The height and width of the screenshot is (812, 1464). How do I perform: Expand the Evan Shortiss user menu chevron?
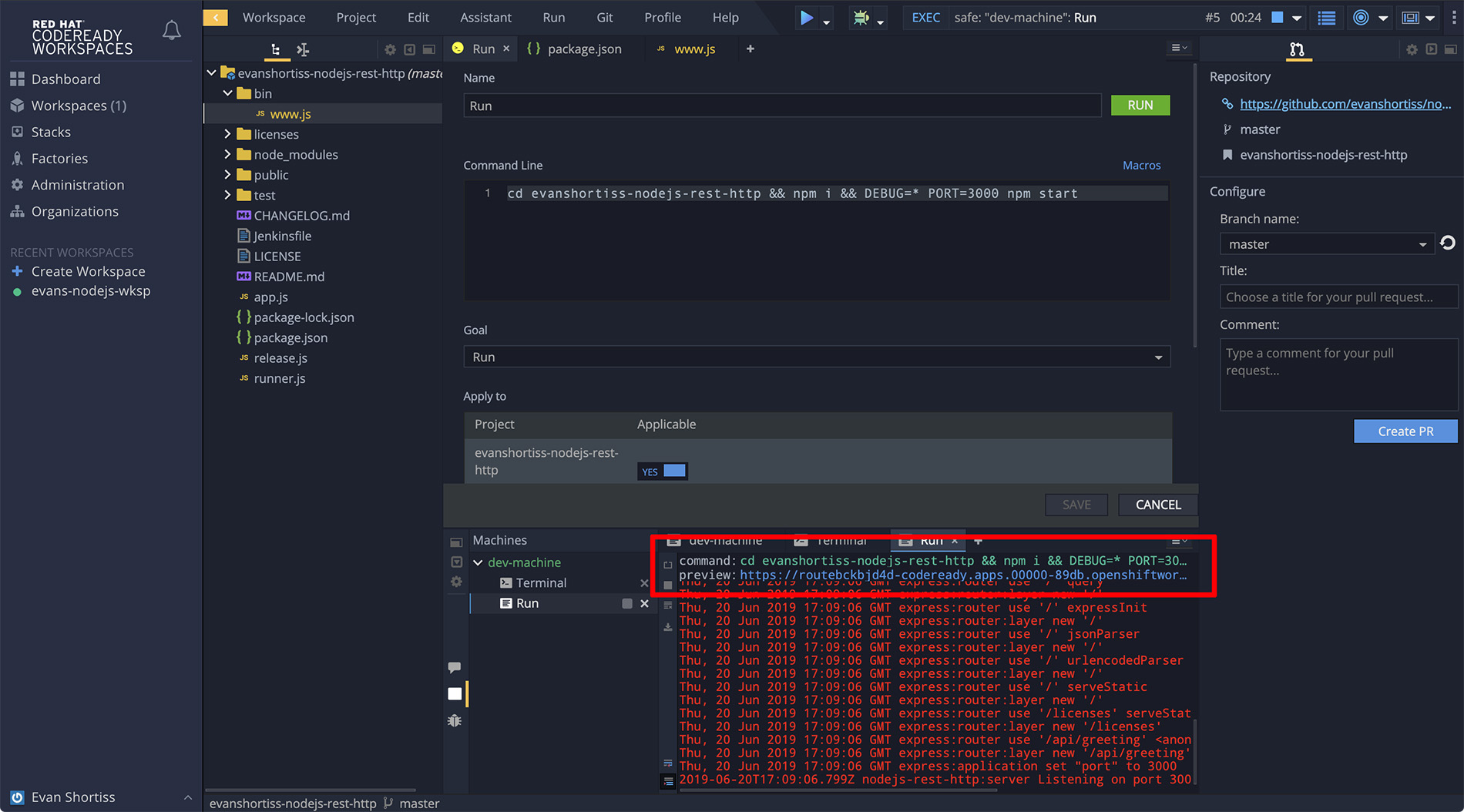188,797
